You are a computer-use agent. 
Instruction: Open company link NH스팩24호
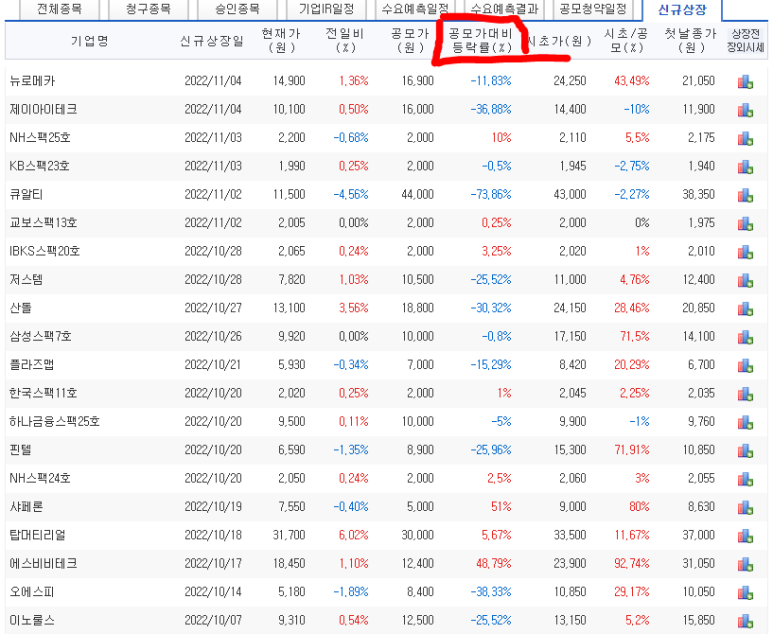(40, 478)
